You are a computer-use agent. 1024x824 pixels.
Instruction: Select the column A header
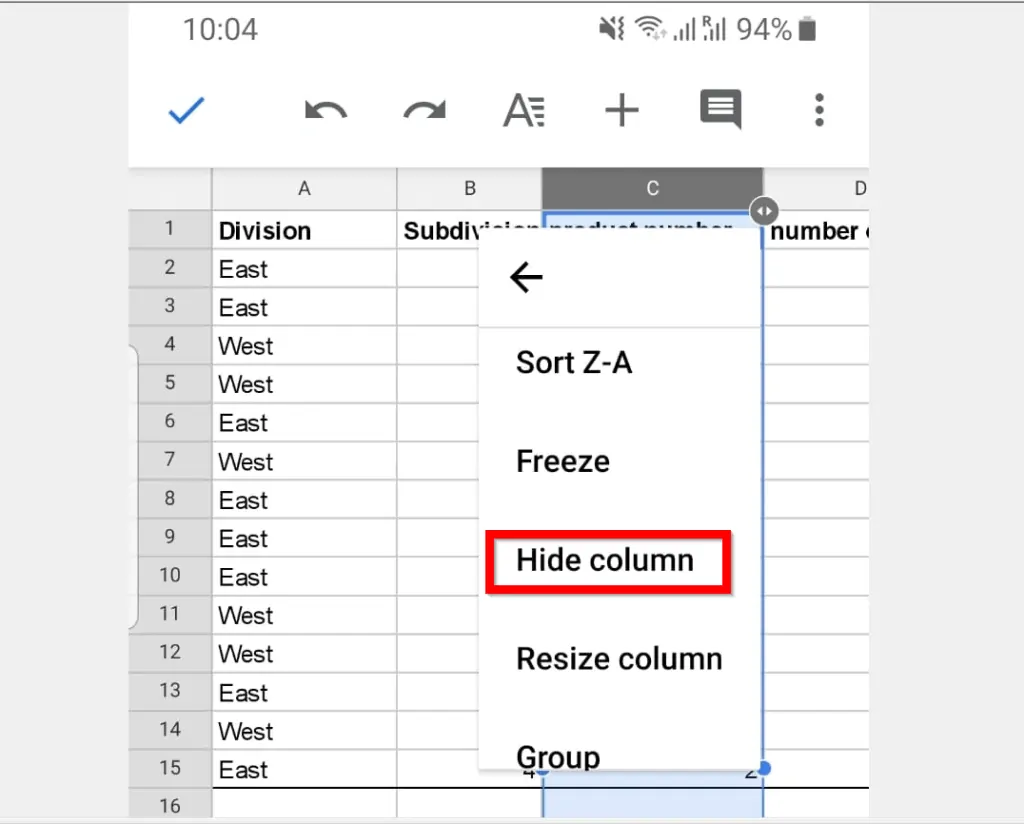pos(303,188)
